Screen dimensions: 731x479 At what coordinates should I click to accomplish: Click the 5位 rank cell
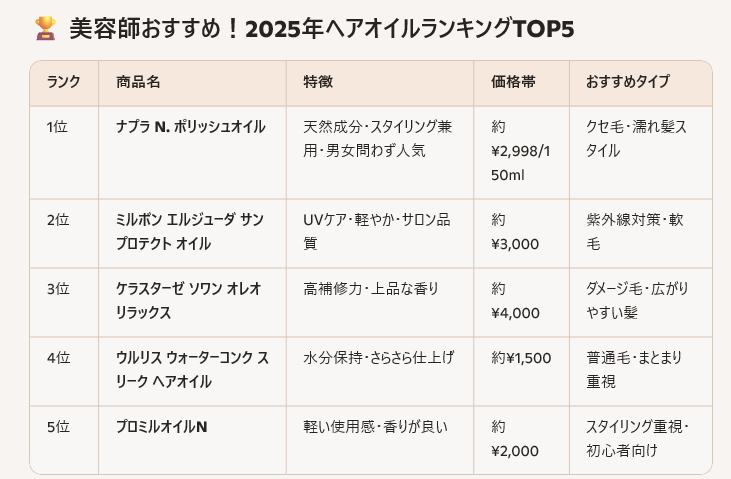click(58, 426)
